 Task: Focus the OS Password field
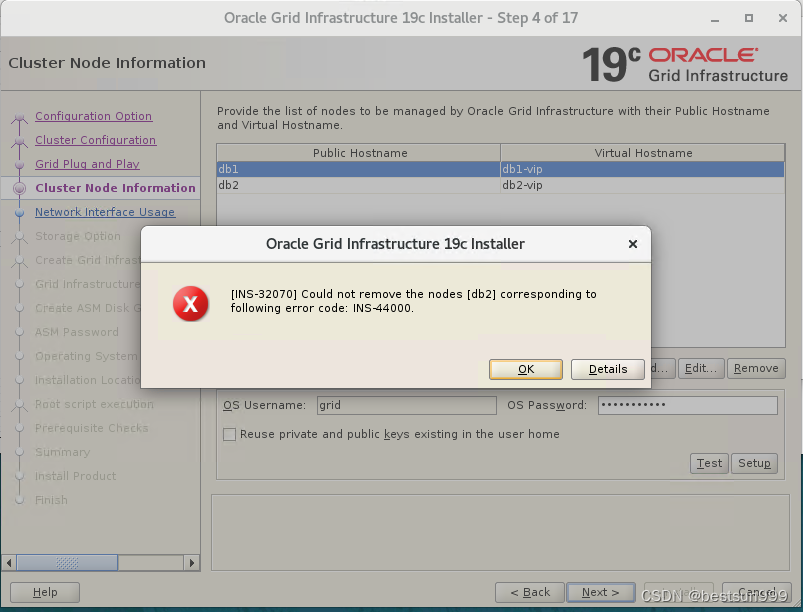pos(688,406)
